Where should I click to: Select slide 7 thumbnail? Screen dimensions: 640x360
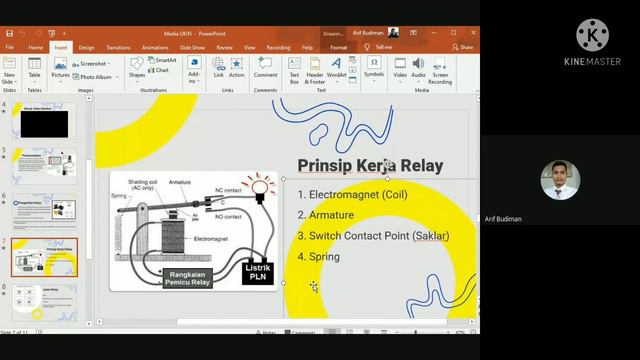click(x=44, y=257)
